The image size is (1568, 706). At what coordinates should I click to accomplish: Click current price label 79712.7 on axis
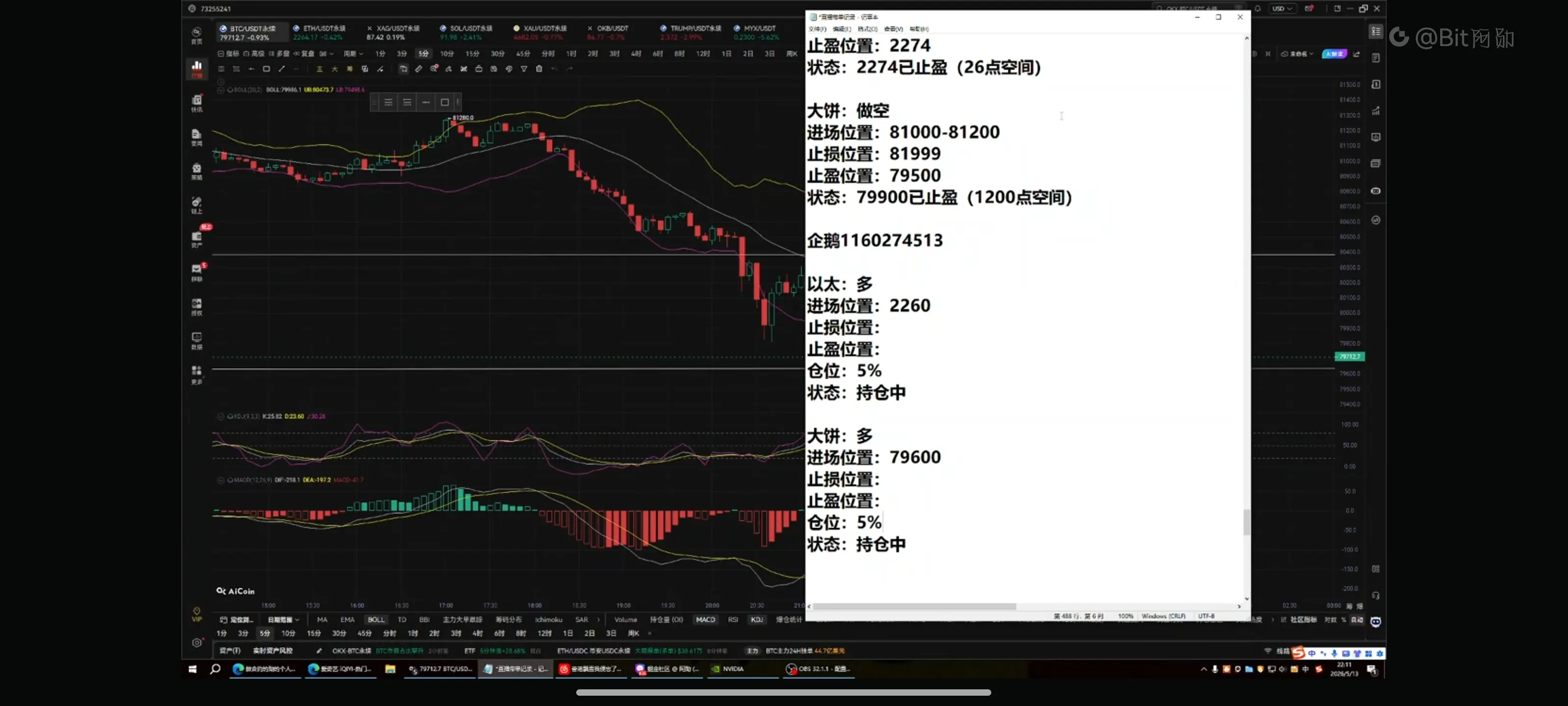(x=1349, y=356)
